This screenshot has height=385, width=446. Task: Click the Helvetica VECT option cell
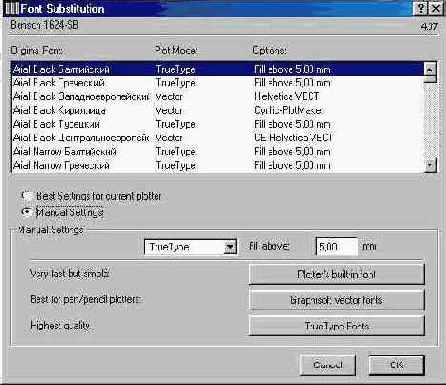coord(286,97)
